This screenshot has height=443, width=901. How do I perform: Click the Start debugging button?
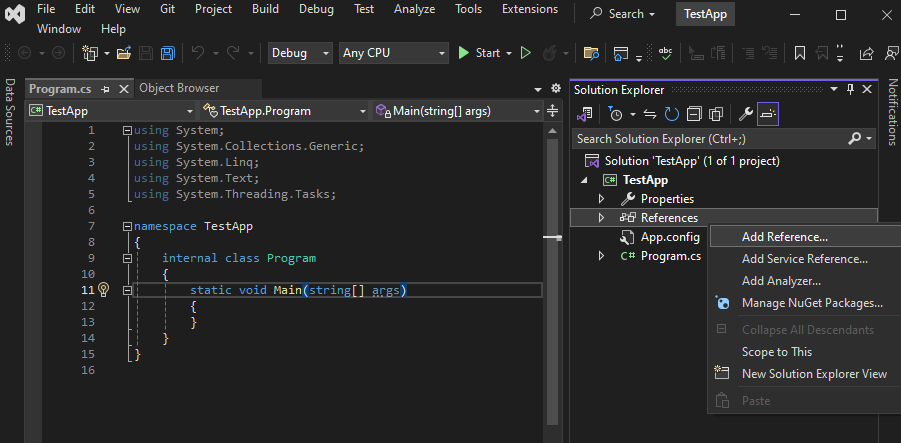click(480, 53)
